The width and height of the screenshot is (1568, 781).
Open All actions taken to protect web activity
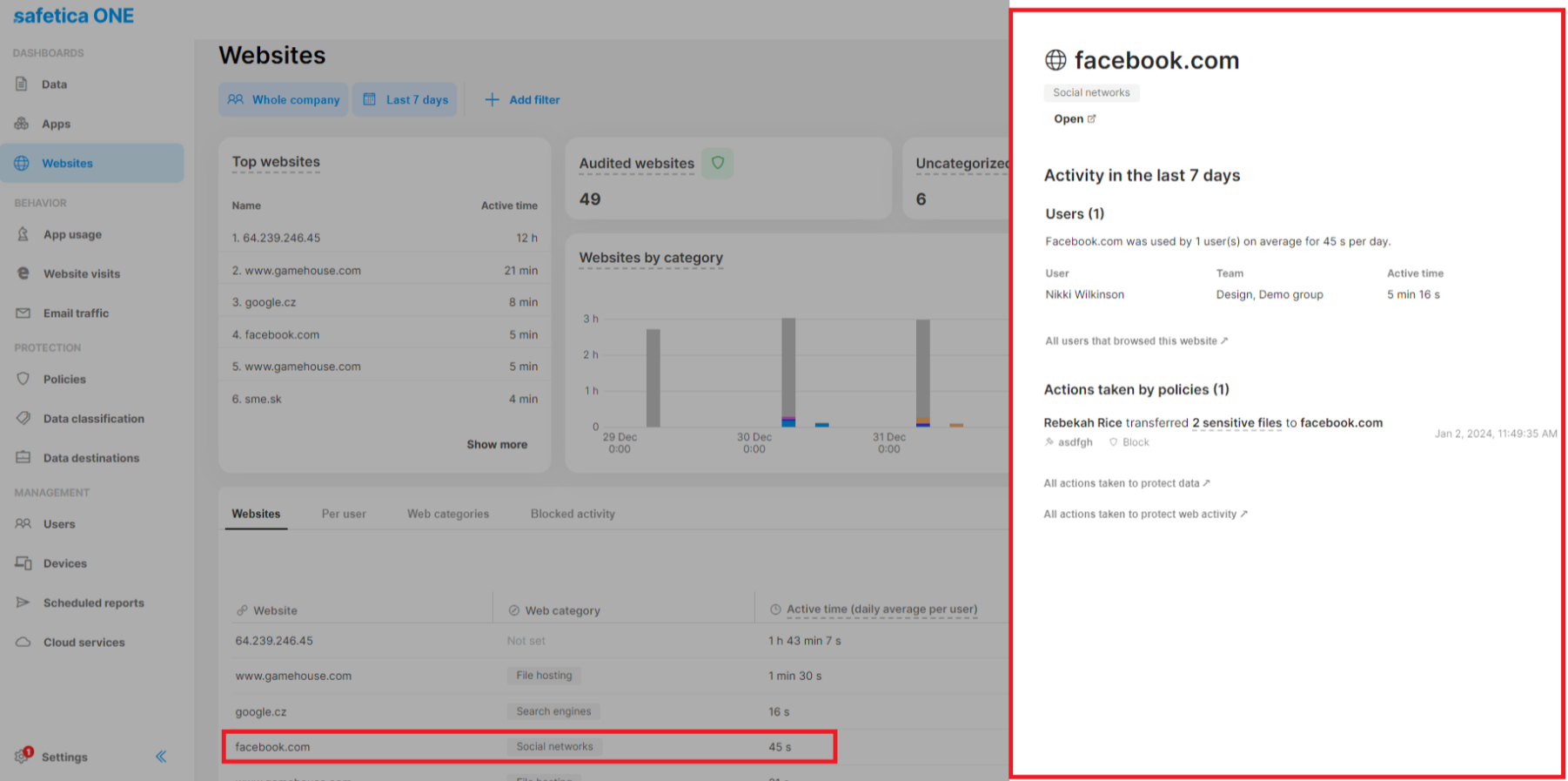1145,515
